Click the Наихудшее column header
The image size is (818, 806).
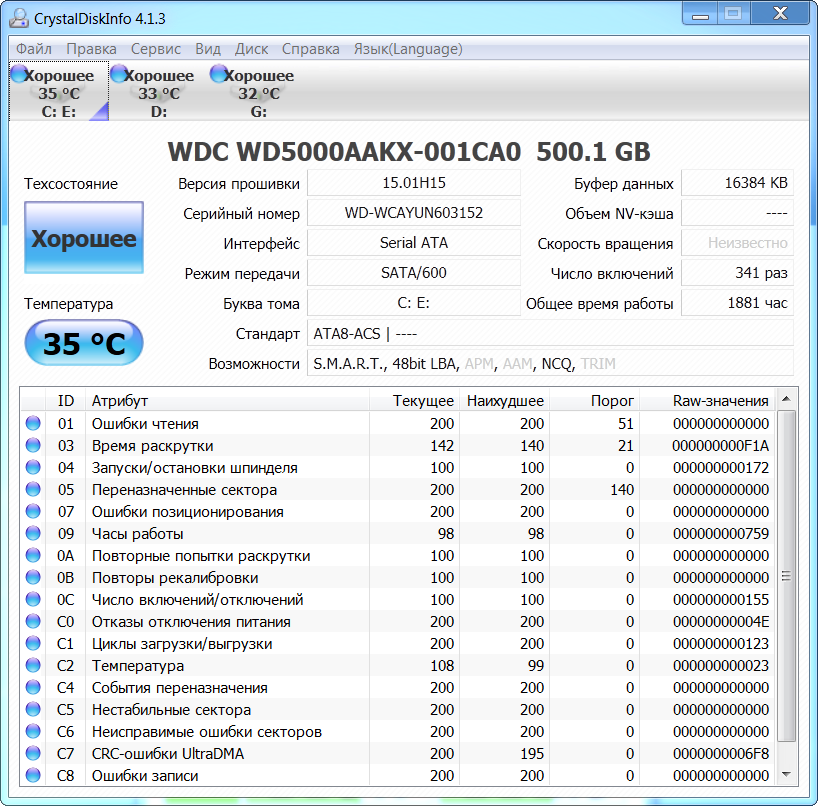(504, 400)
